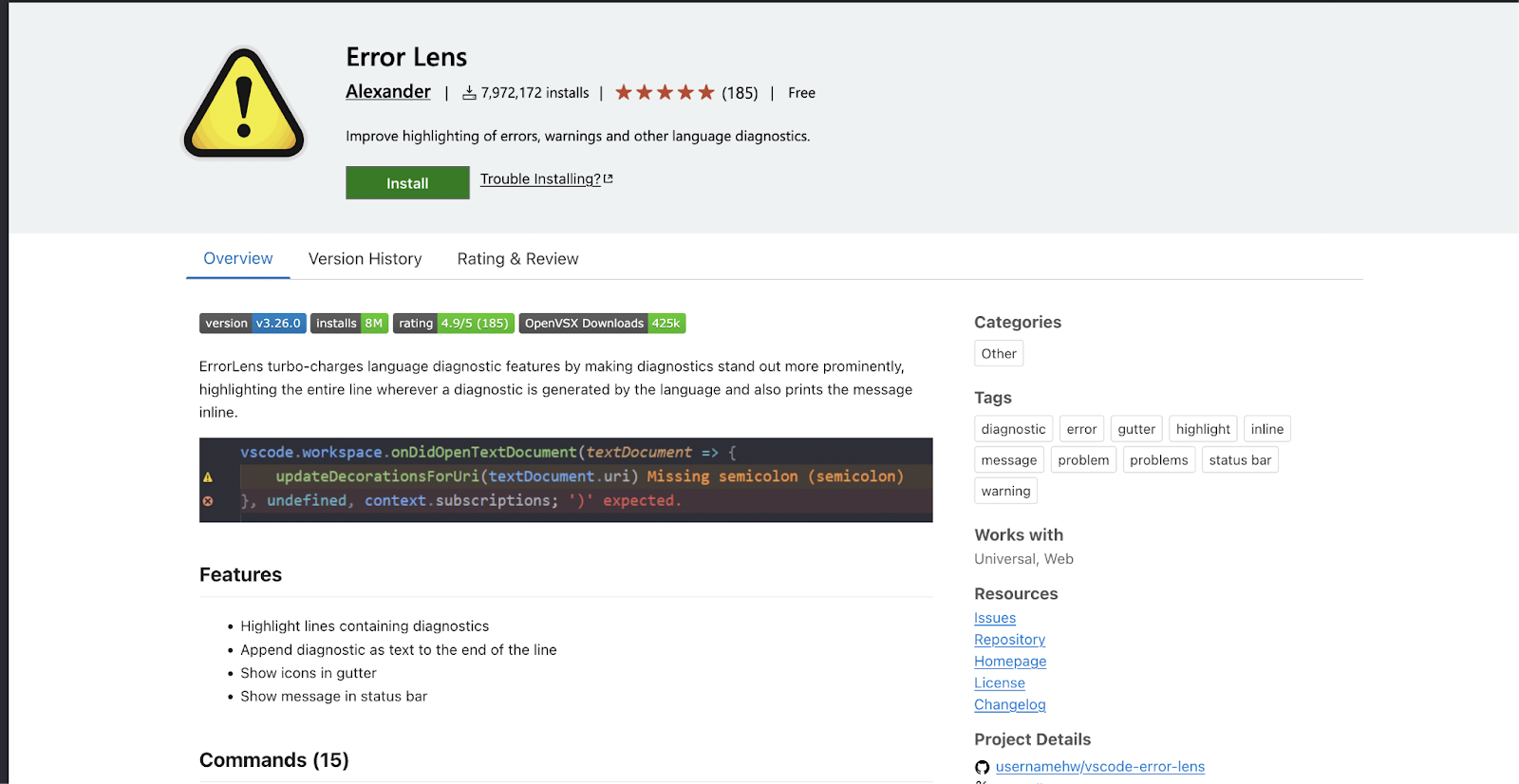The height and width of the screenshot is (784, 1519).
Task: Click the code preview screenshot image
Action: coord(566,479)
